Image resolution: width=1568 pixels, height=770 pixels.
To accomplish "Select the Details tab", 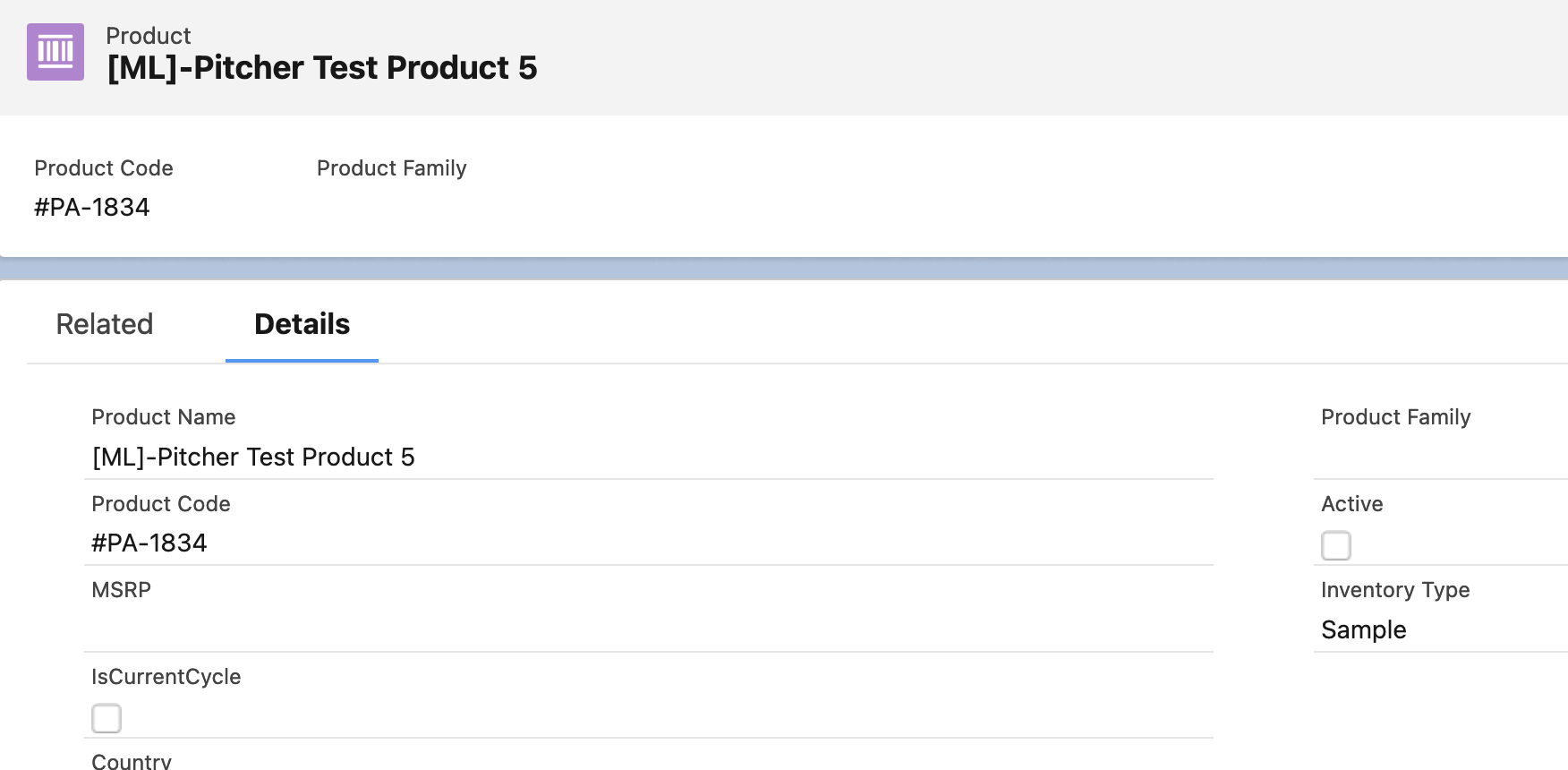I will click(x=302, y=324).
